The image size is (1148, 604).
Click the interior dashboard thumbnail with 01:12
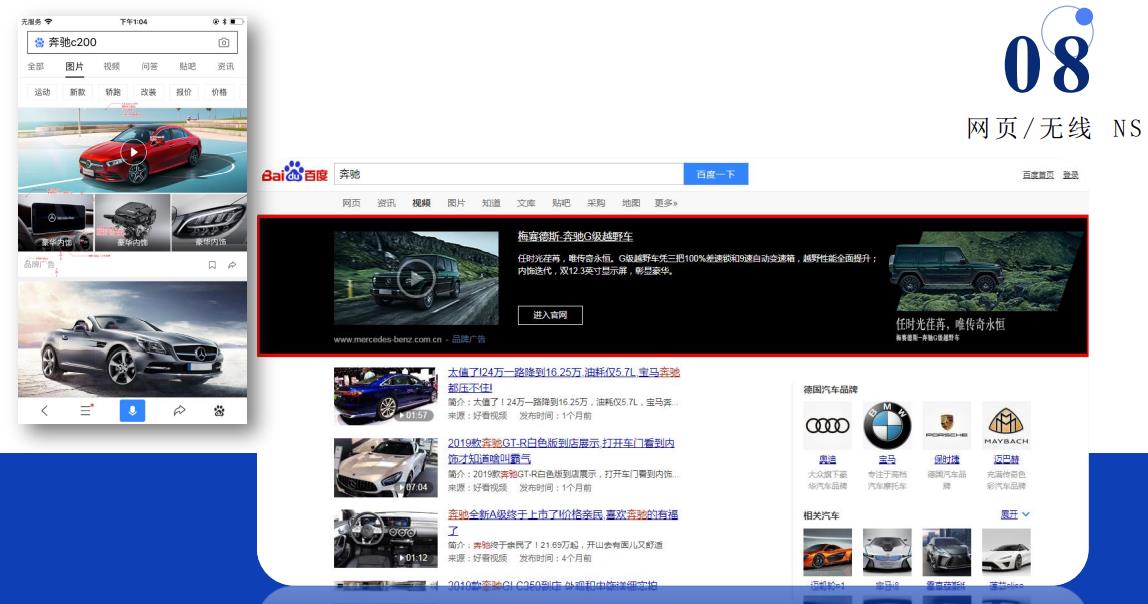386,539
